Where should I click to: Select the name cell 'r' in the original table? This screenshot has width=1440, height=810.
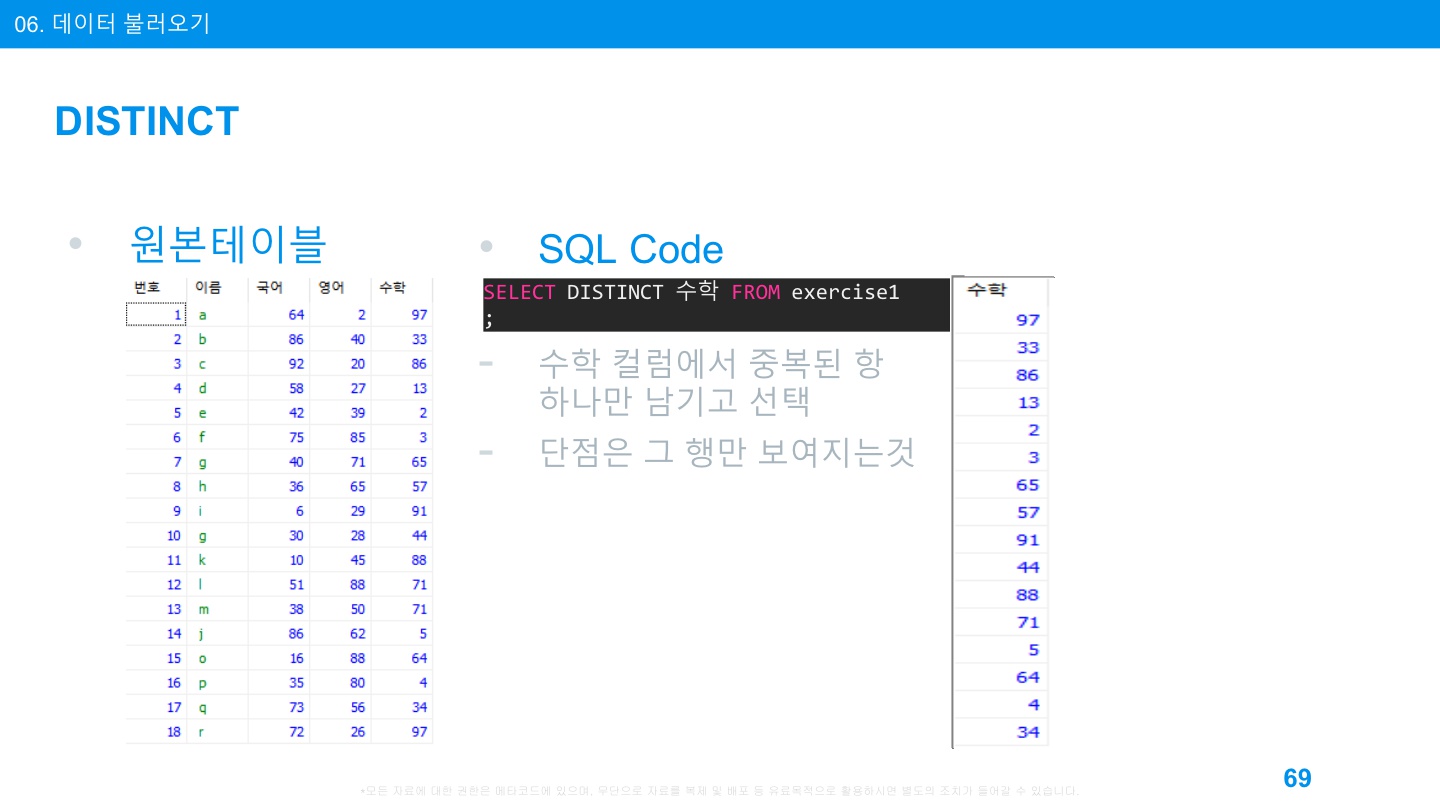(202, 732)
